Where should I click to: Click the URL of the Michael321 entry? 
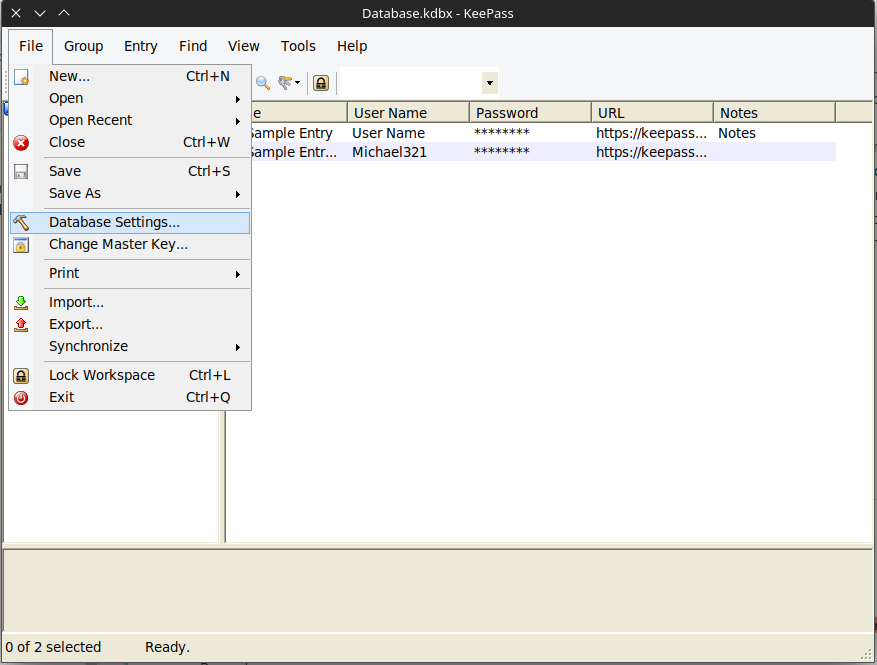(651, 153)
